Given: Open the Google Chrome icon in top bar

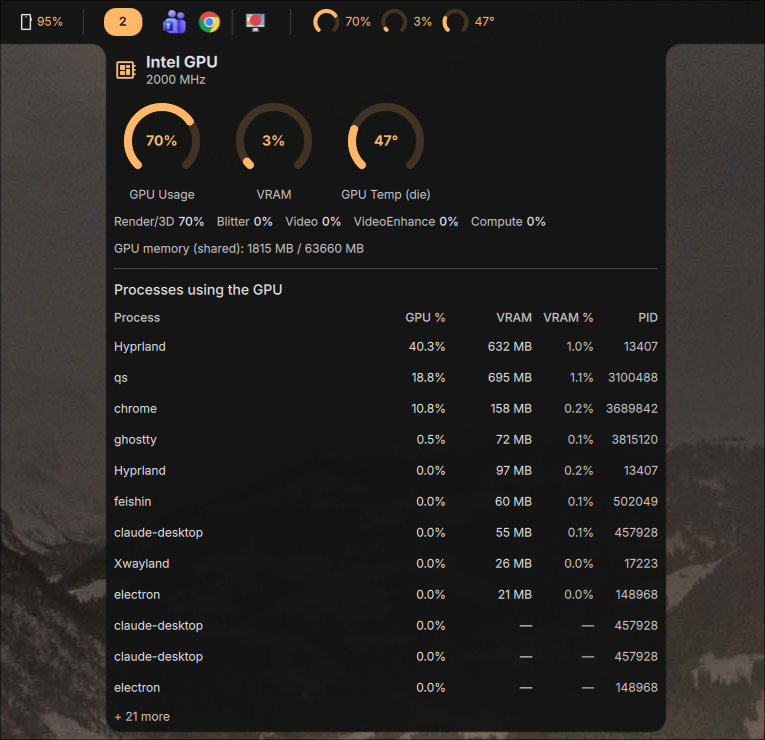Looking at the screenshot, I should pos(209,22).
